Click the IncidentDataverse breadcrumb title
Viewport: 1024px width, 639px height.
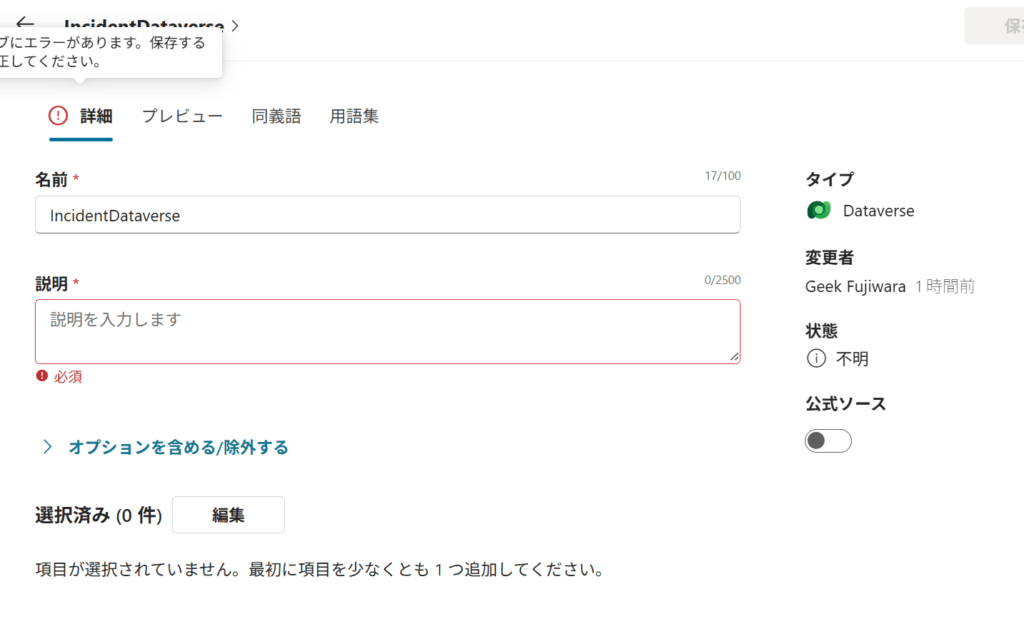coord(143,25)
